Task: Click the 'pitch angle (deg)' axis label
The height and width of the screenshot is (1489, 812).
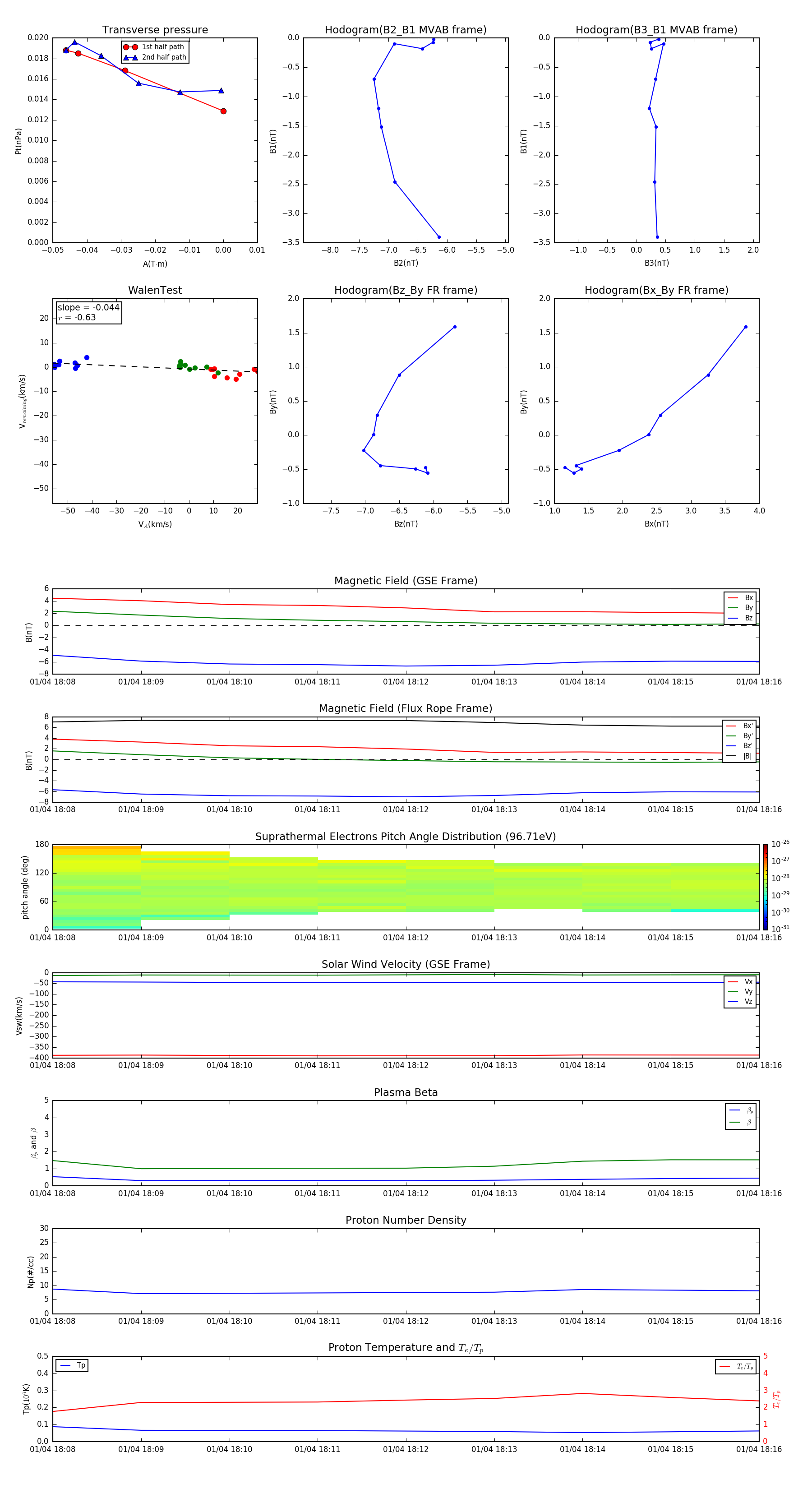Action: [x=25, y=887]
